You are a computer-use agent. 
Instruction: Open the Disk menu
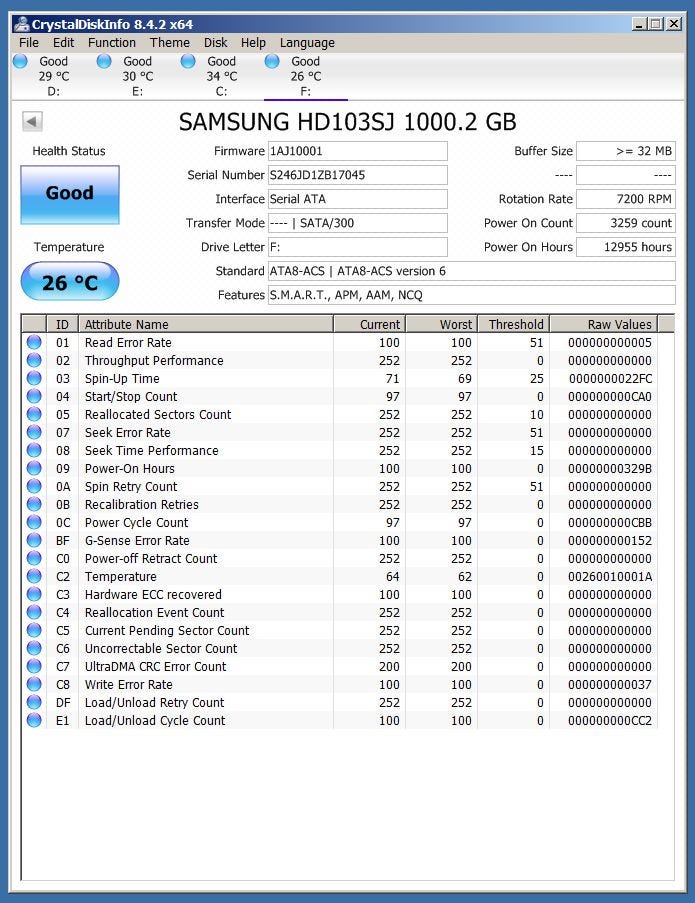(x=215, y=43)
